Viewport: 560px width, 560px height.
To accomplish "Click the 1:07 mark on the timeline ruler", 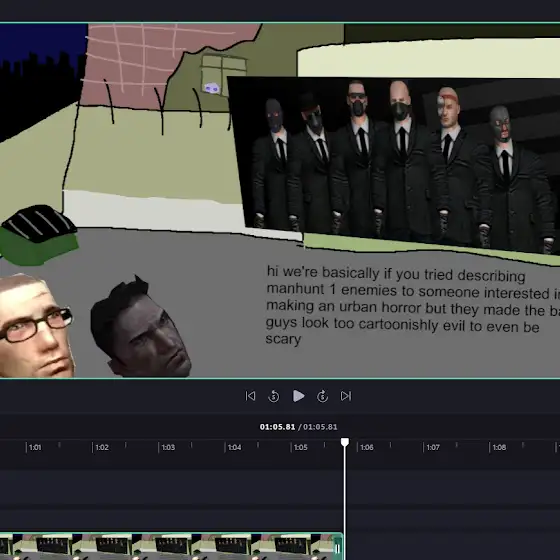I will [x=433, y=447].
